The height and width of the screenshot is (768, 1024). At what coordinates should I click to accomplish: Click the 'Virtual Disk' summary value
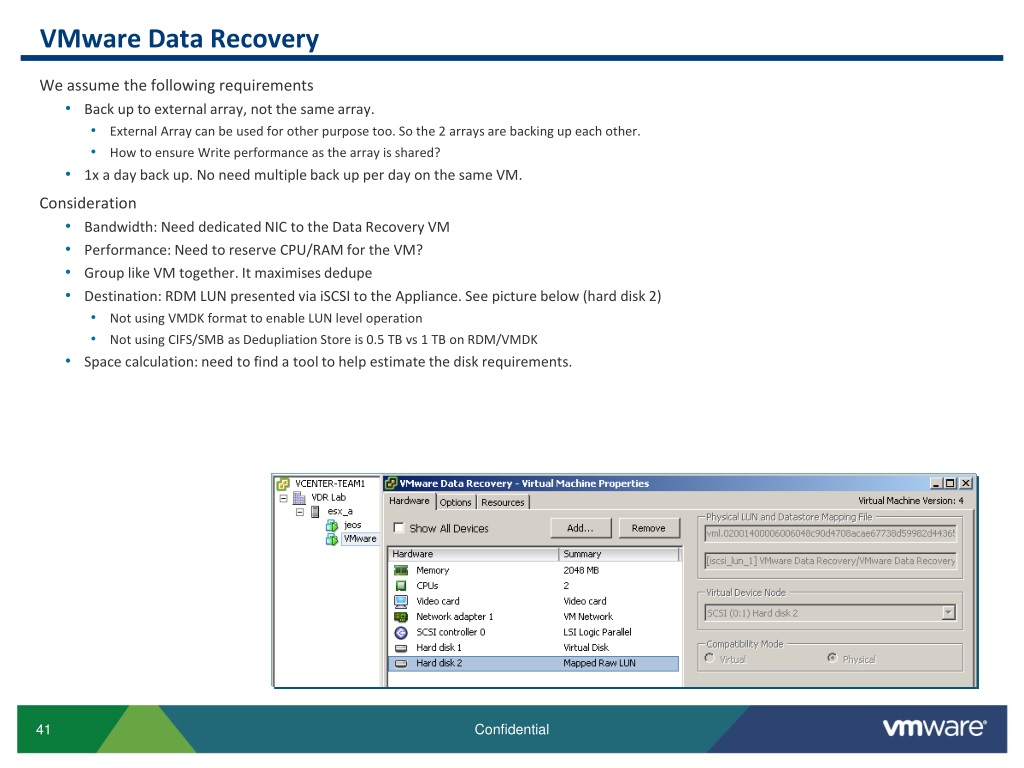(x=586, y=648)
